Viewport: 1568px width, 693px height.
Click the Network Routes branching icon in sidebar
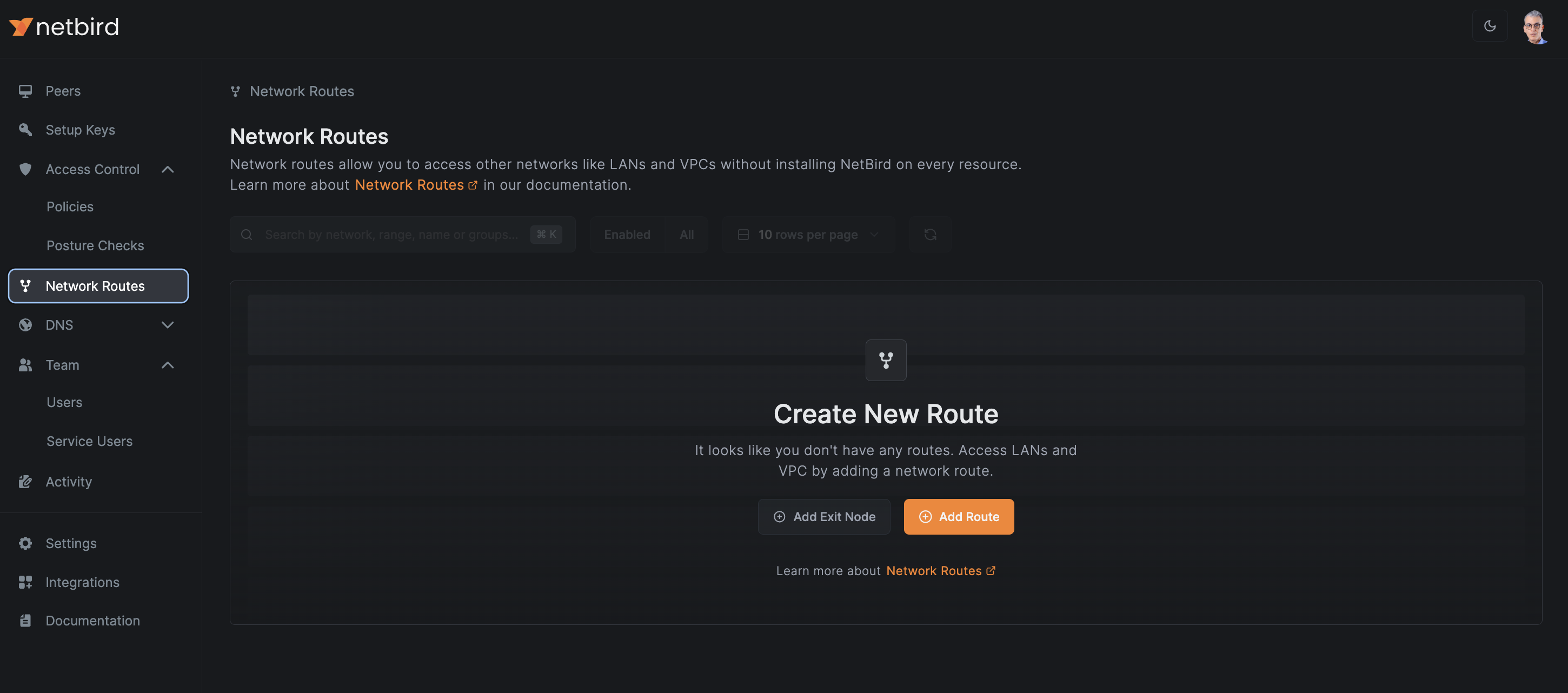click(x=25, y=285)
